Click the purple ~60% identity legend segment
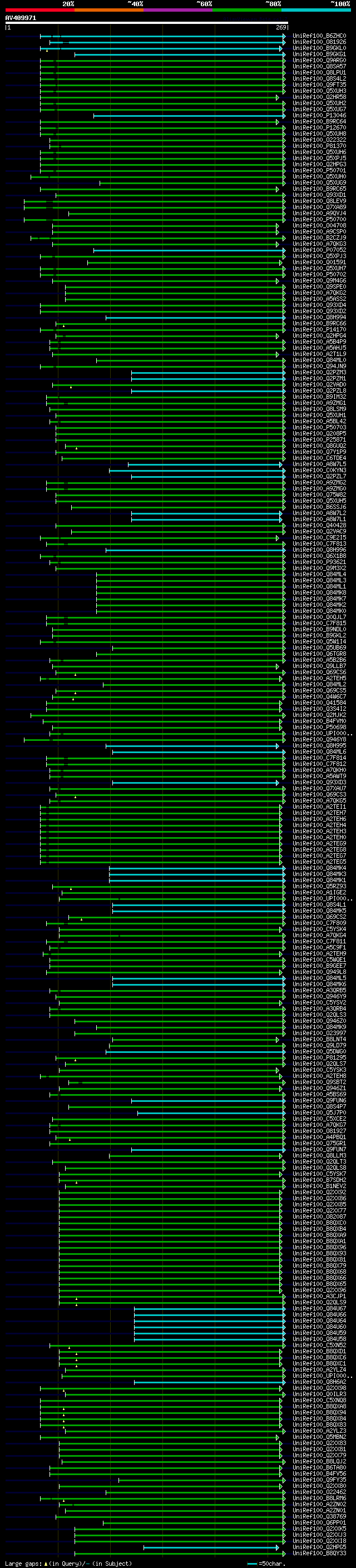 click(179, 10)
